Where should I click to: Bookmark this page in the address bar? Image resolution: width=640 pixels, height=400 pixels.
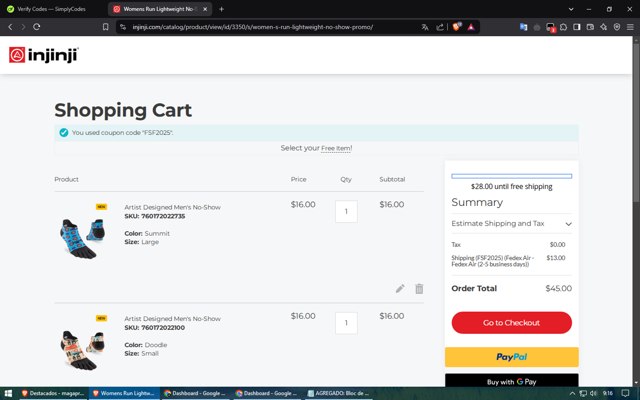click(x=106, y=27)
